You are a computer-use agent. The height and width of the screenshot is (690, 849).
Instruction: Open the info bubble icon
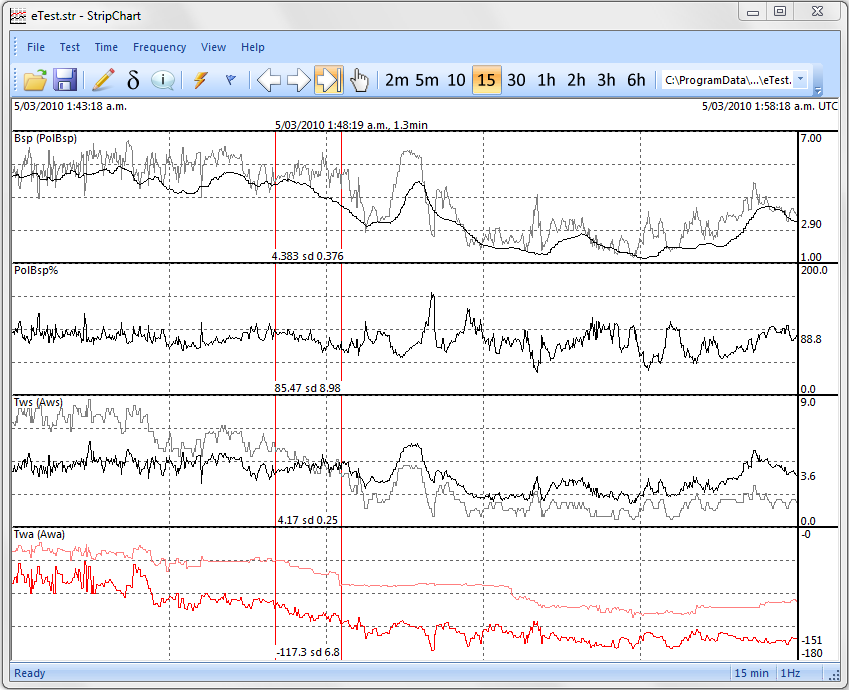click(x=164, y=80)
